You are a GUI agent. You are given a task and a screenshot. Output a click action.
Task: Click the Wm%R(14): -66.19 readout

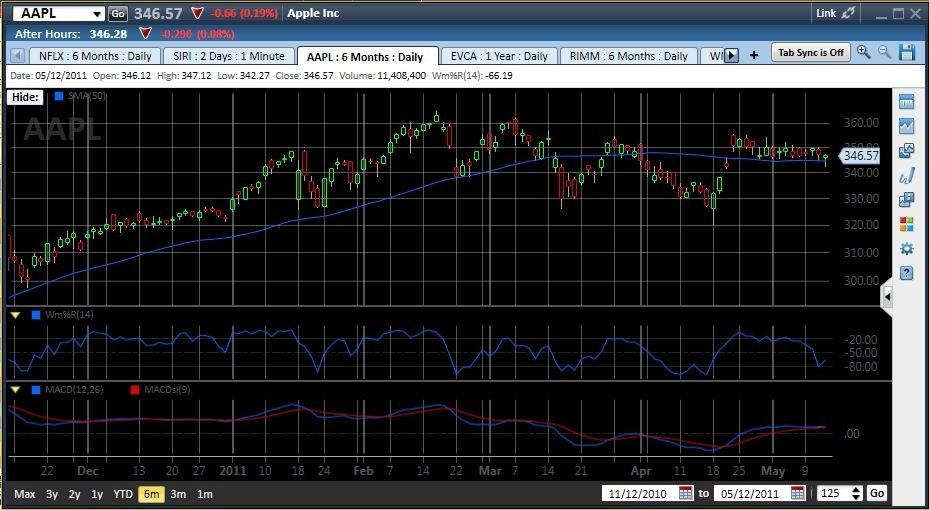(472, 76)
